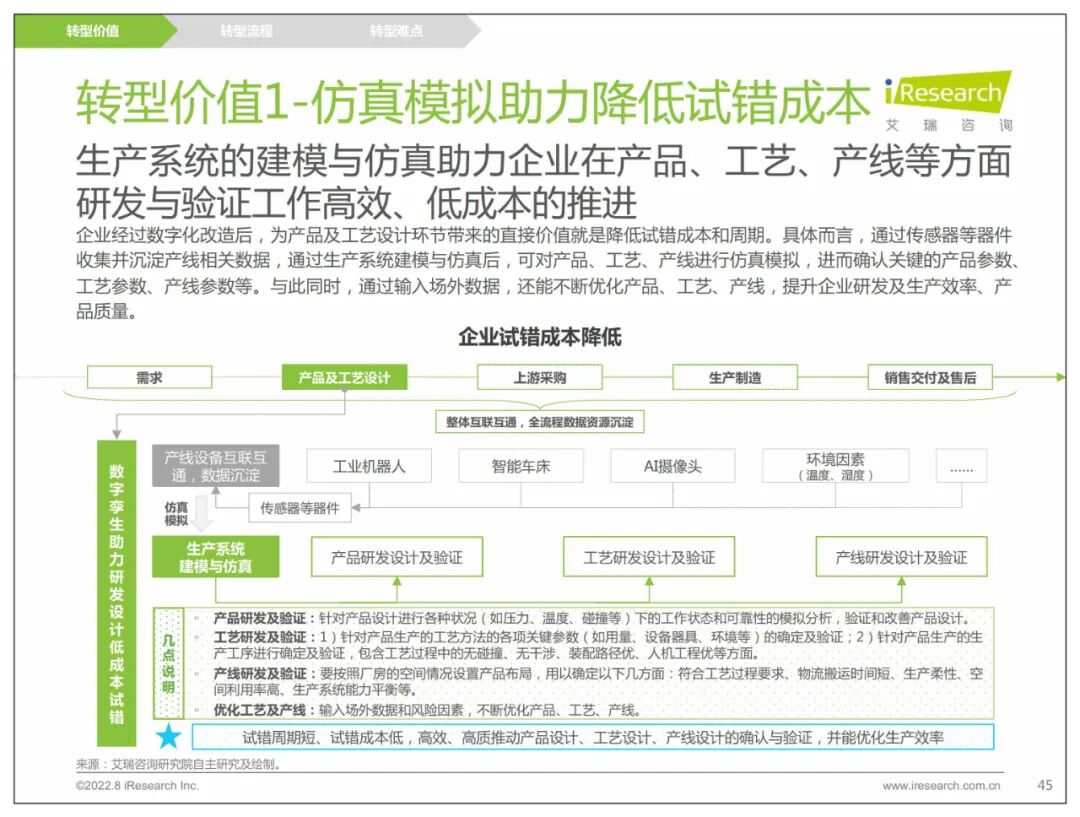Screen dimensions: 1080x817
Task: Select the highlighted 产品及工艺设计 box
Action: point(344,378)
